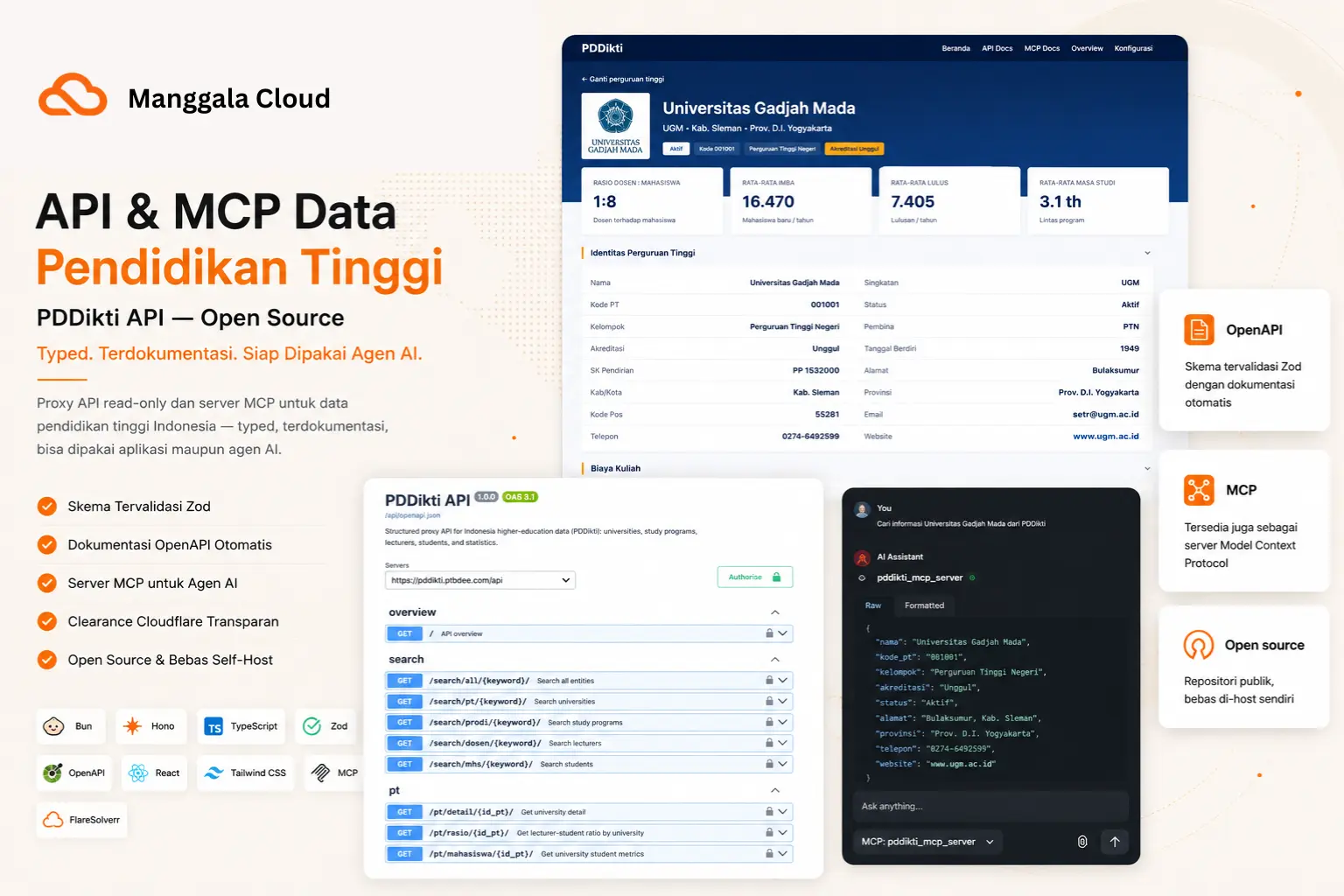Click the MCP tech badge icon

tap(321, 773)
